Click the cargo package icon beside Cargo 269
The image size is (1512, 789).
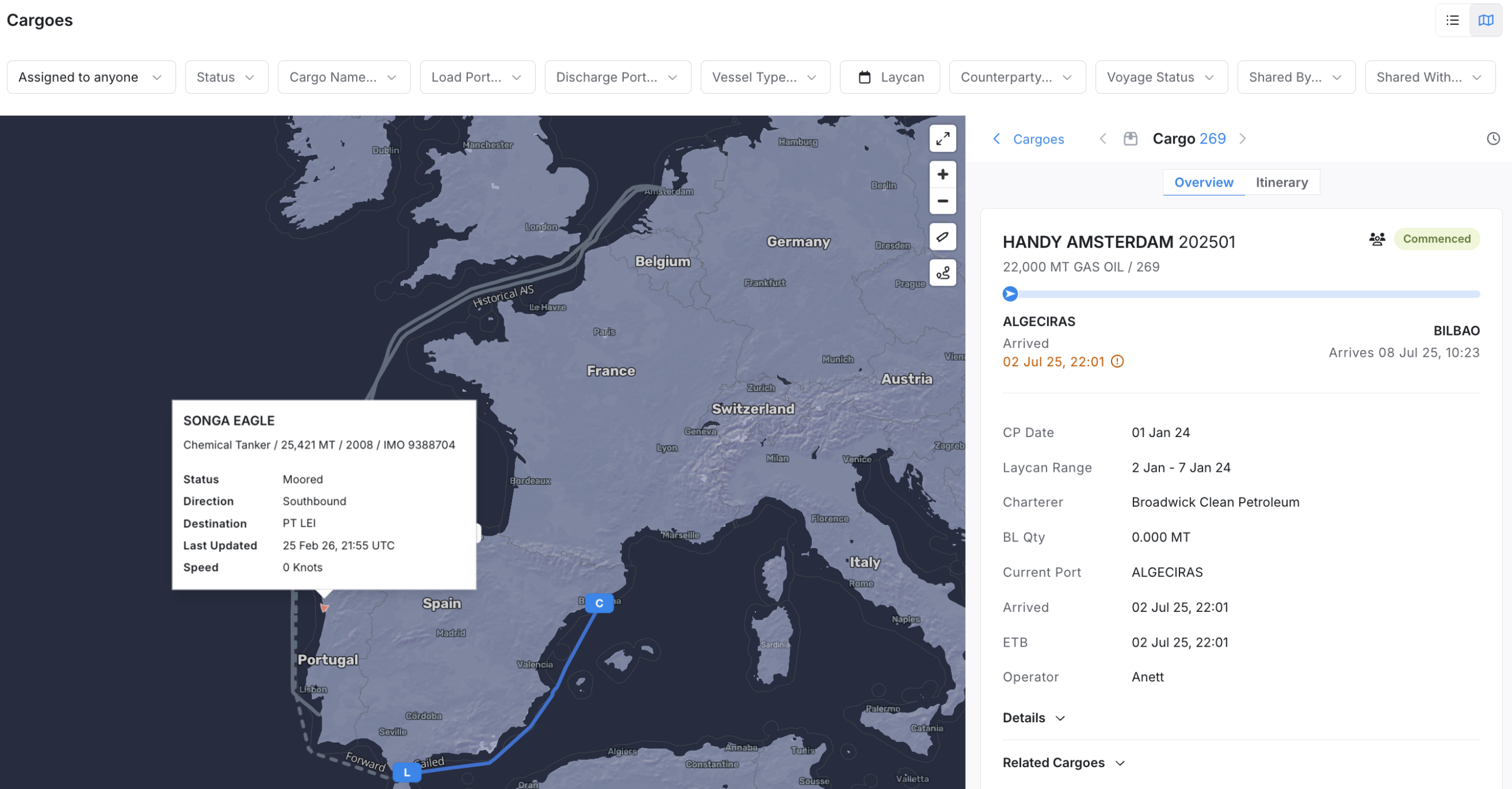1131,138
